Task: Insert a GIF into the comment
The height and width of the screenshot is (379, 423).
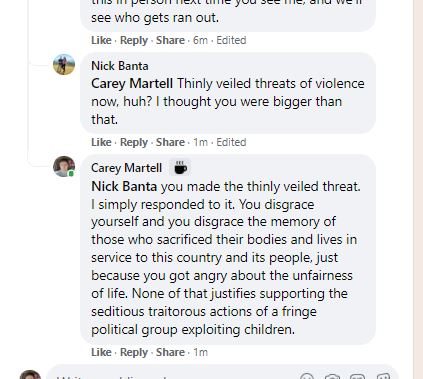Action: point(357,376)
